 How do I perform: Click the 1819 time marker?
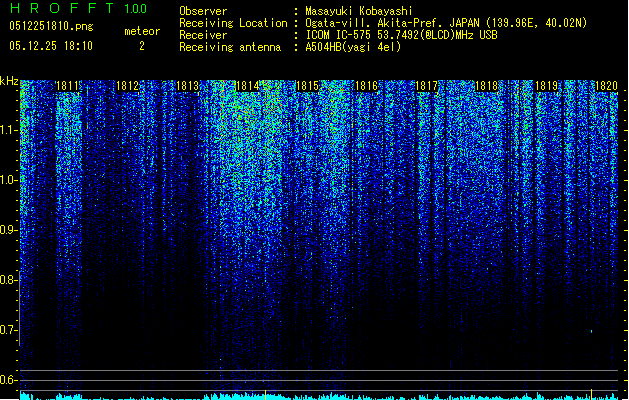point(546,86)
